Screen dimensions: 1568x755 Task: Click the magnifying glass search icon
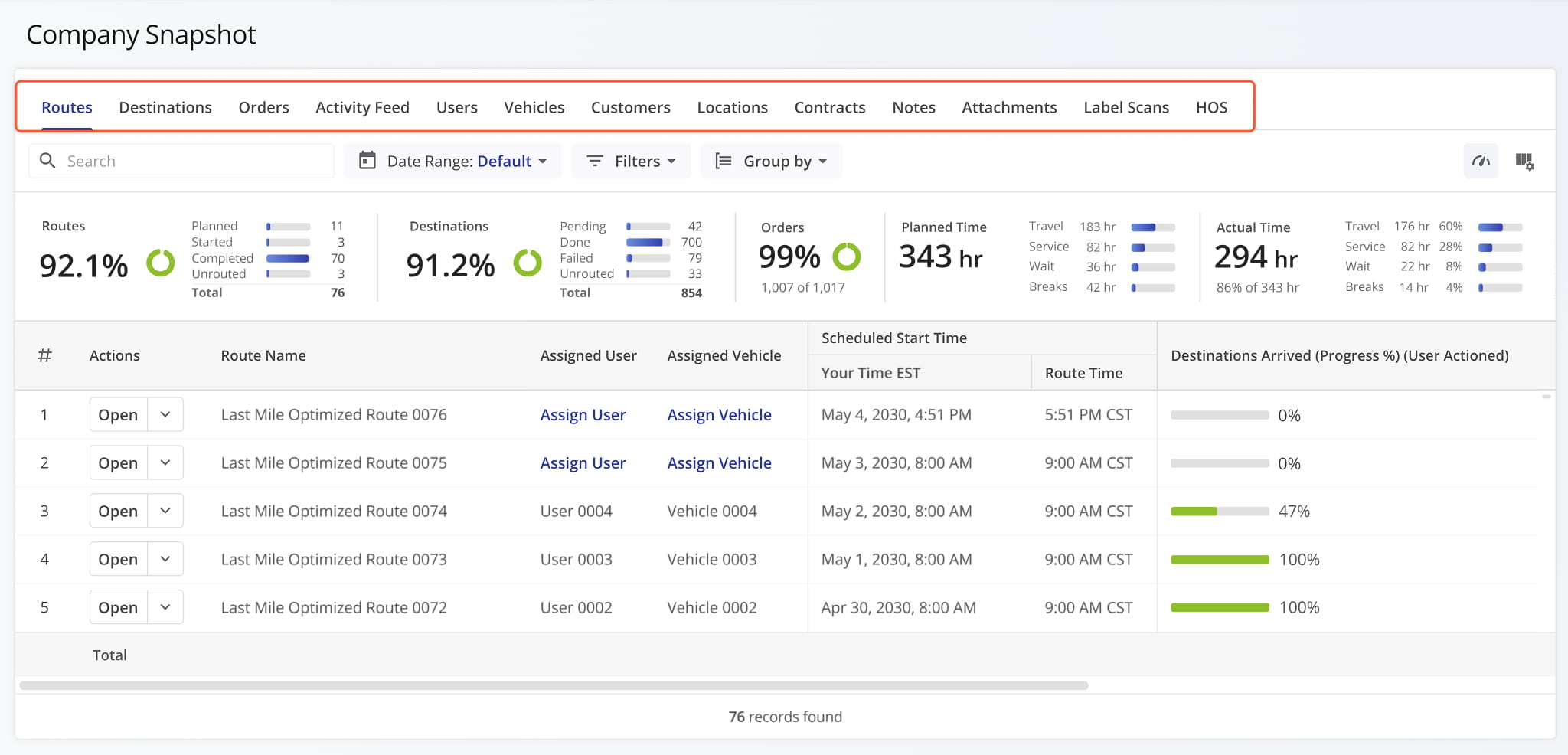[47, 161]
